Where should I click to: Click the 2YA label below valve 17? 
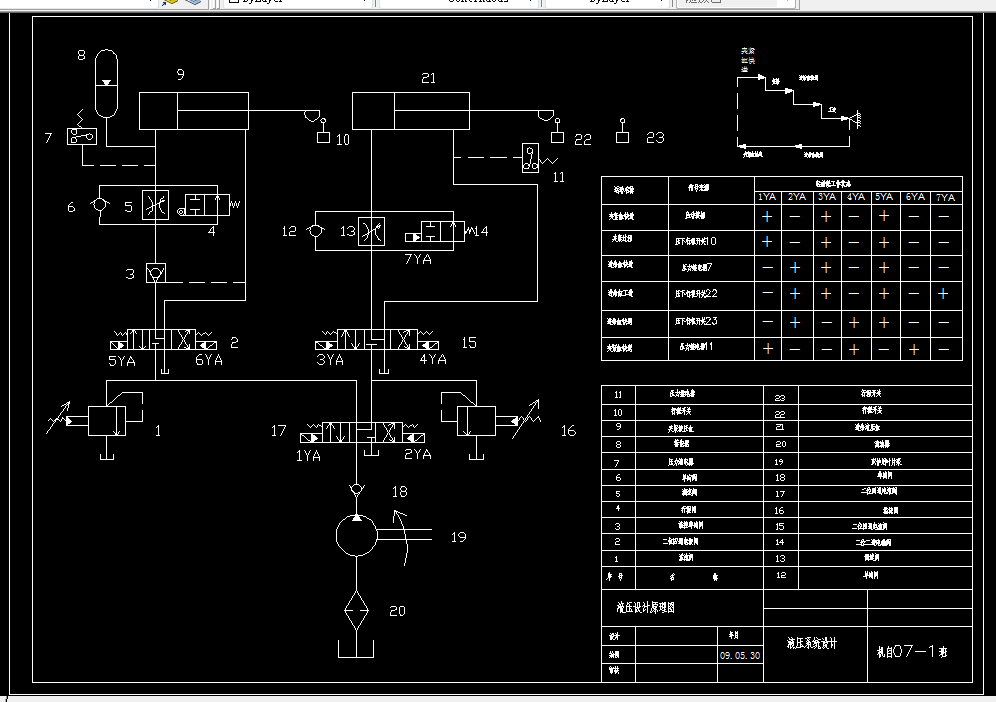click(418, 454)
